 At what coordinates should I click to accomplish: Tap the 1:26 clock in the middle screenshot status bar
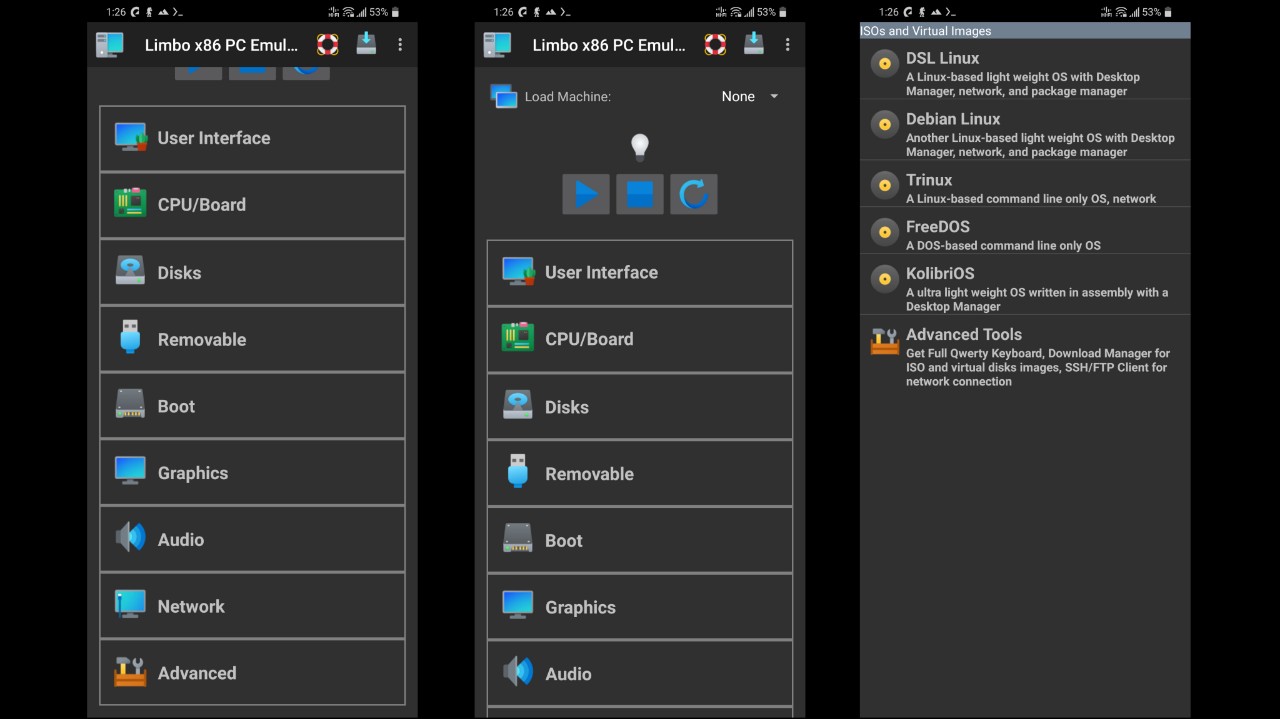(504, 12)
